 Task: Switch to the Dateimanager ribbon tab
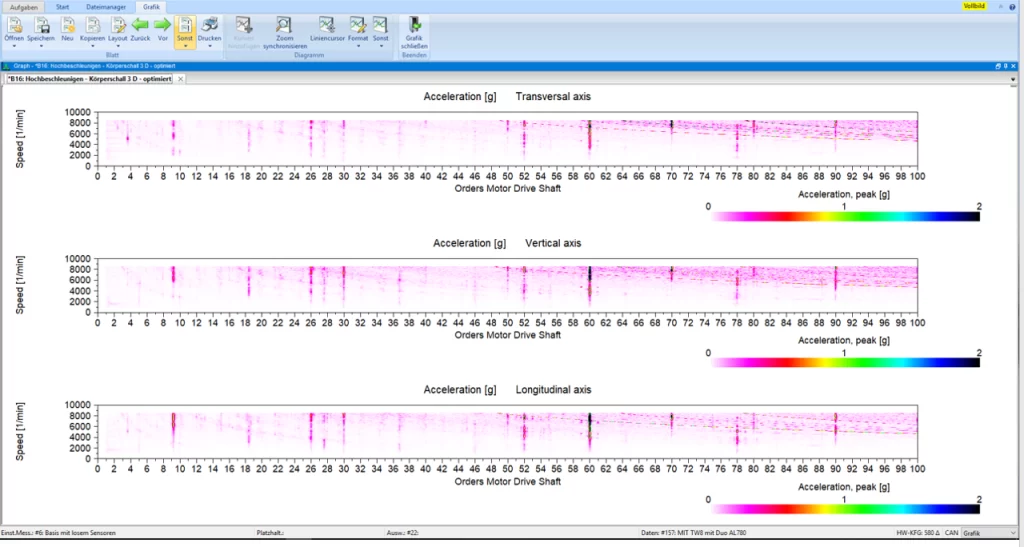[x=106, y=6]
